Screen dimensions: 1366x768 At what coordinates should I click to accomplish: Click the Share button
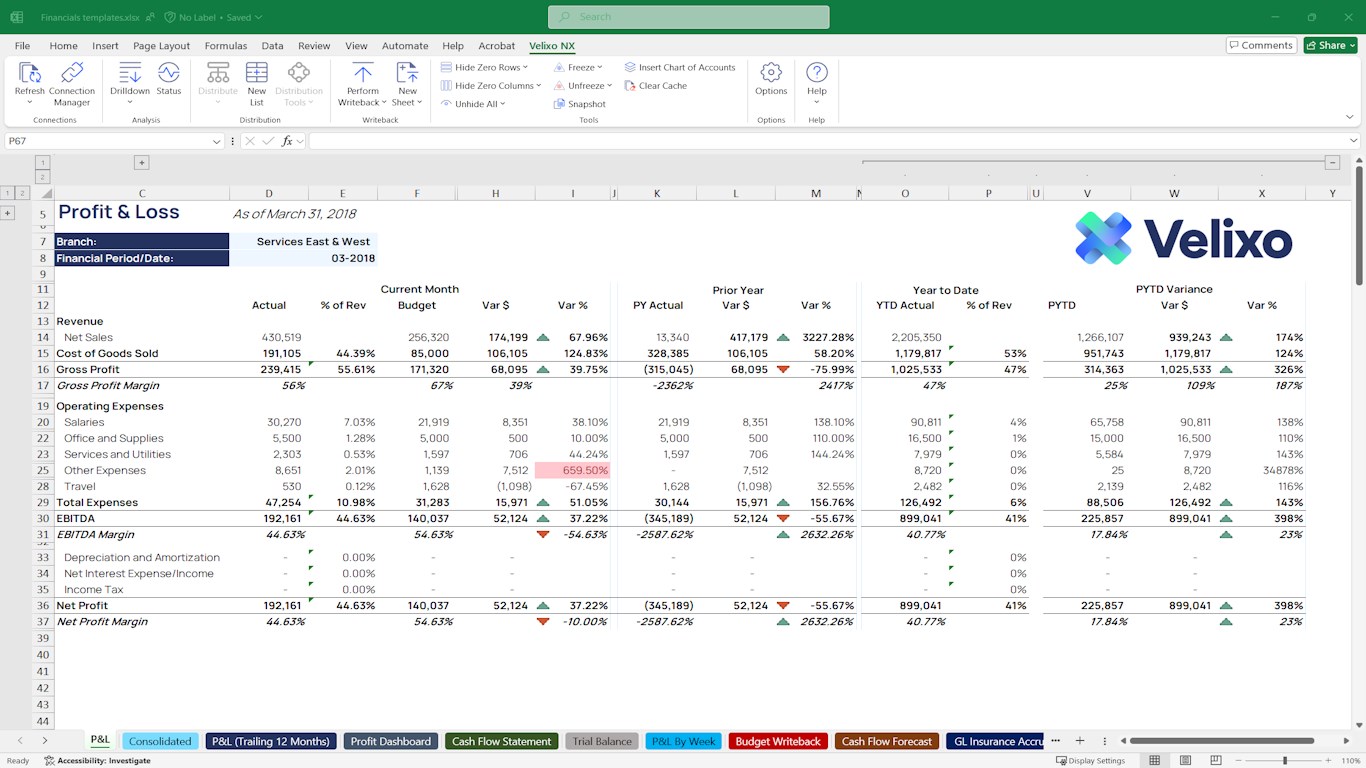coord(1330,45)
